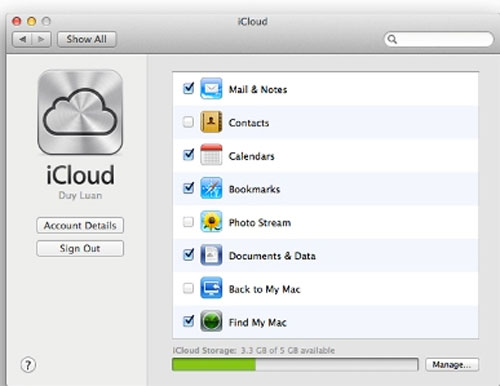The image size is (500, 386).
Task: Click the 'Calendars' label
Action: tap(251, 156)
